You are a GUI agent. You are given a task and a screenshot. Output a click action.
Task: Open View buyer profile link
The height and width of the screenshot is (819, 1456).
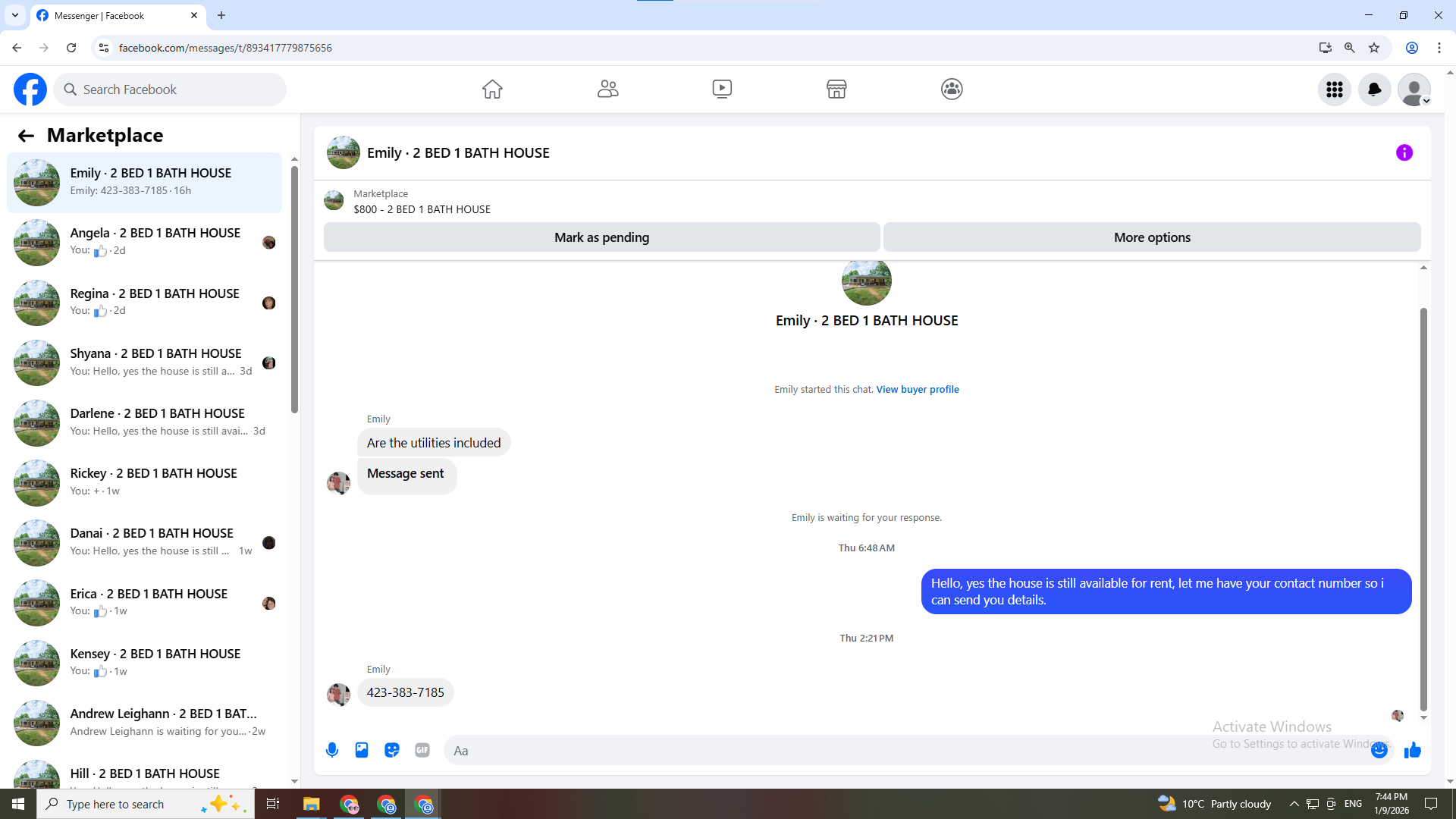(x=918, y=389)
